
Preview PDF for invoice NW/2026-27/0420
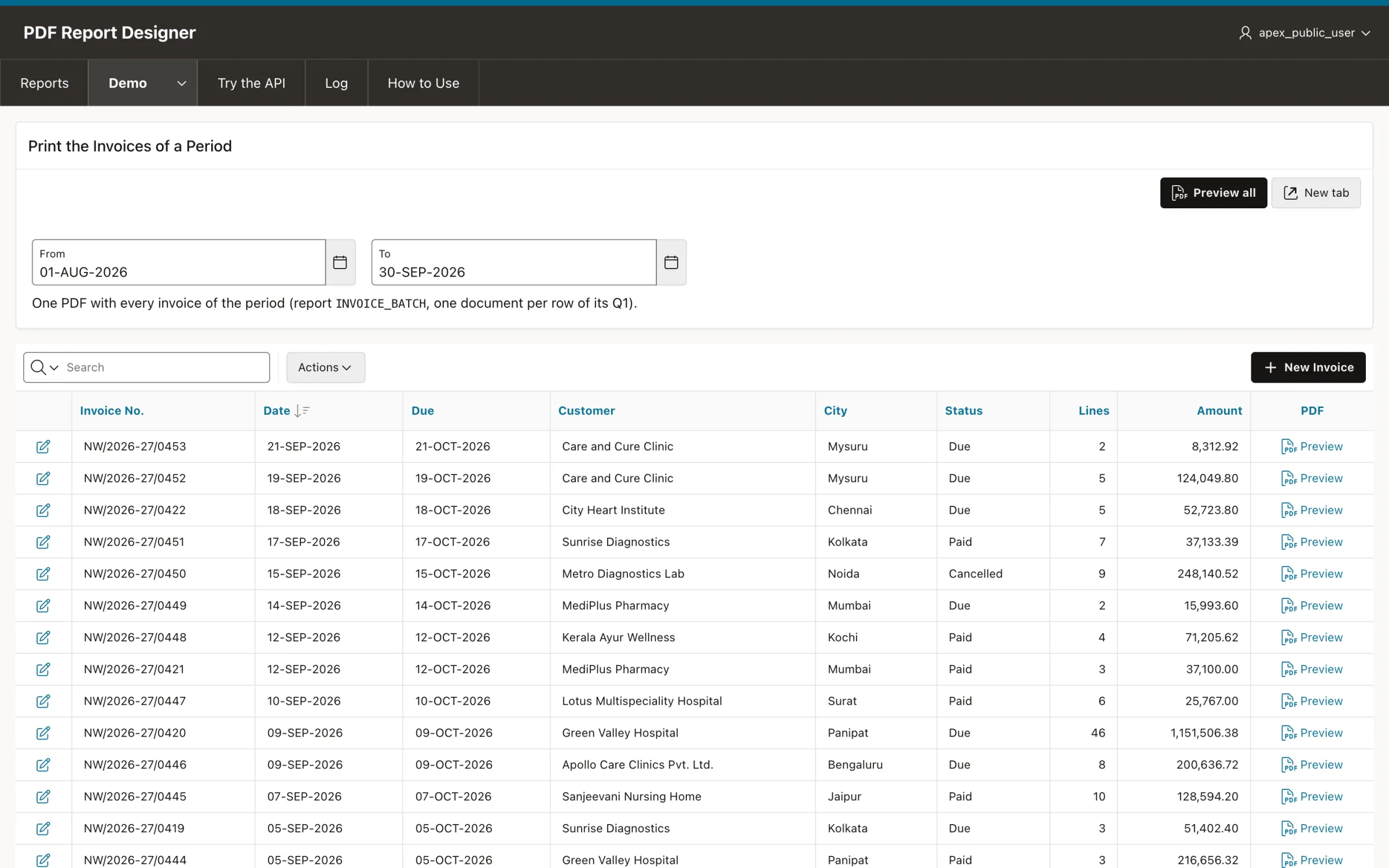click(x=1311, y=733)
